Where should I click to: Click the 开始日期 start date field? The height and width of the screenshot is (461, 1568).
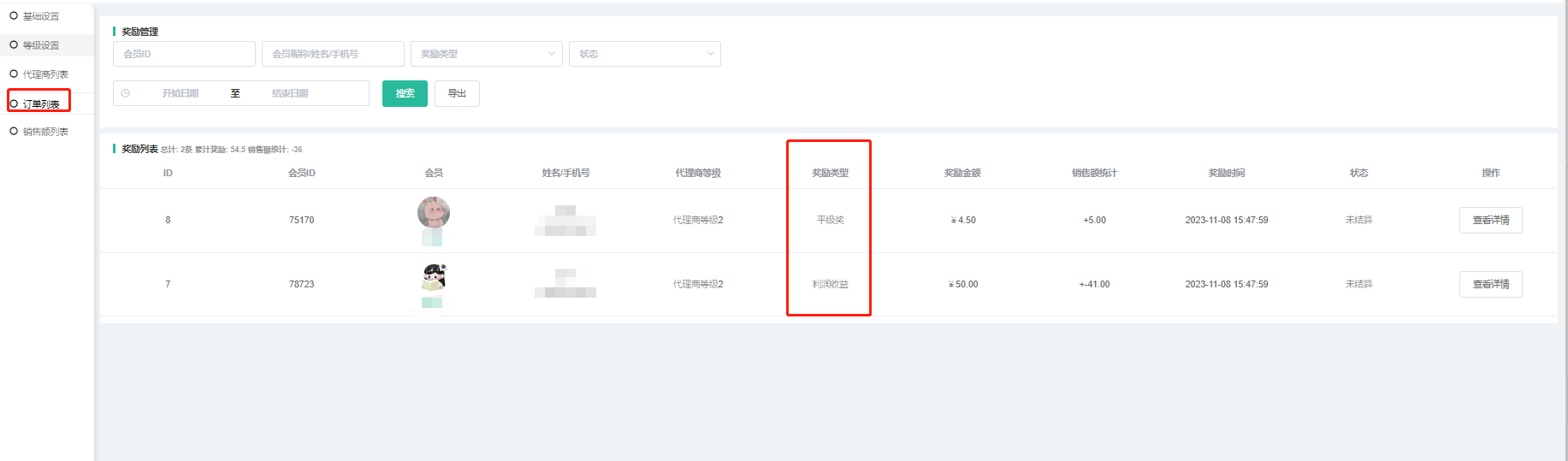click(180, 93)
